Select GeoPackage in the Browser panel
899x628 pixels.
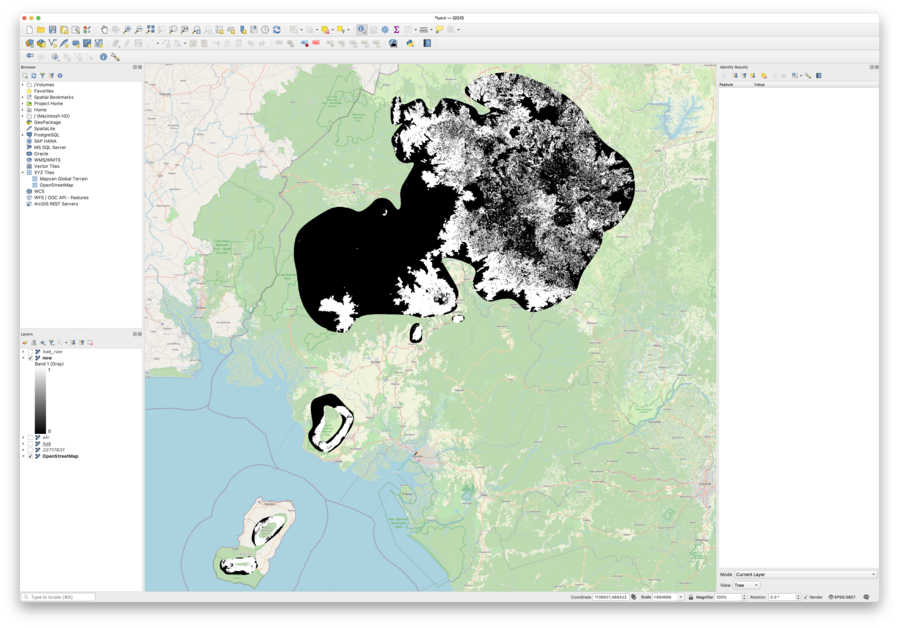pyautogui.click(x=47, y=122)
